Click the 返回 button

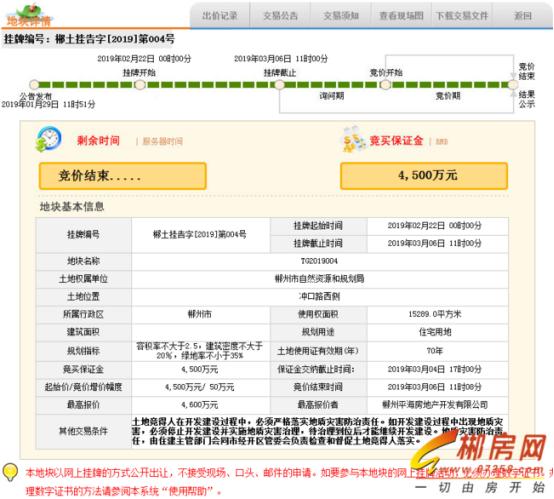click(523, 16)
